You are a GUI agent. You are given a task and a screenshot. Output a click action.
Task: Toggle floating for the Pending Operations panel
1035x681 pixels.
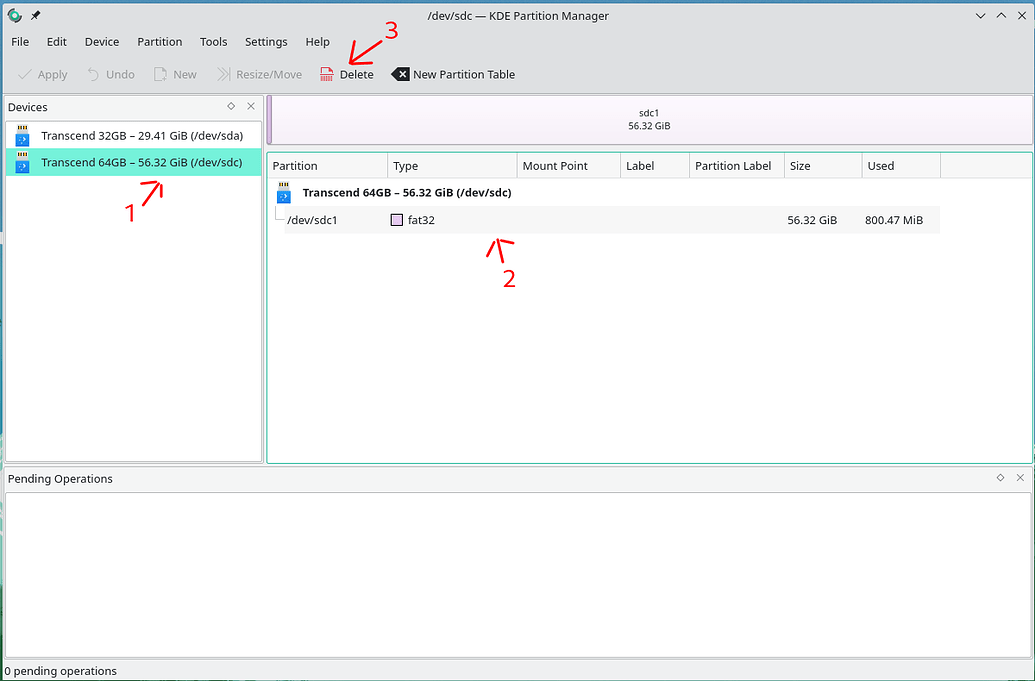(x=1000, y=478)
